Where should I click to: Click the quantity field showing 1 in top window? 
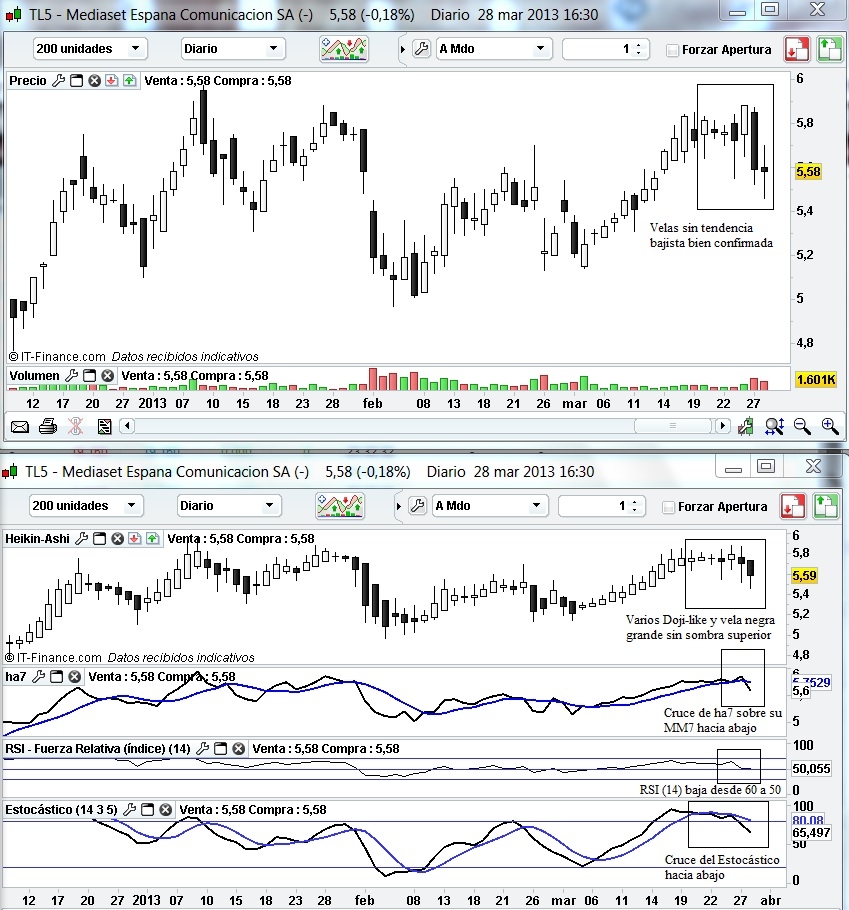[x=598, y=49]
